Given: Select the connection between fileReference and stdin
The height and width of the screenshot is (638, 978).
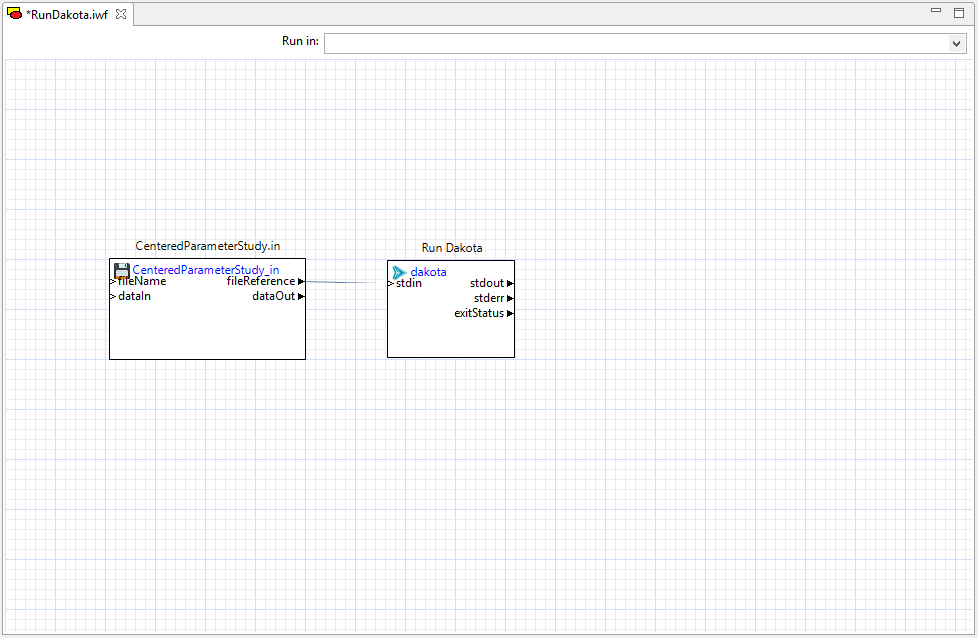Looking at the screenshot, I should (345, 282).
